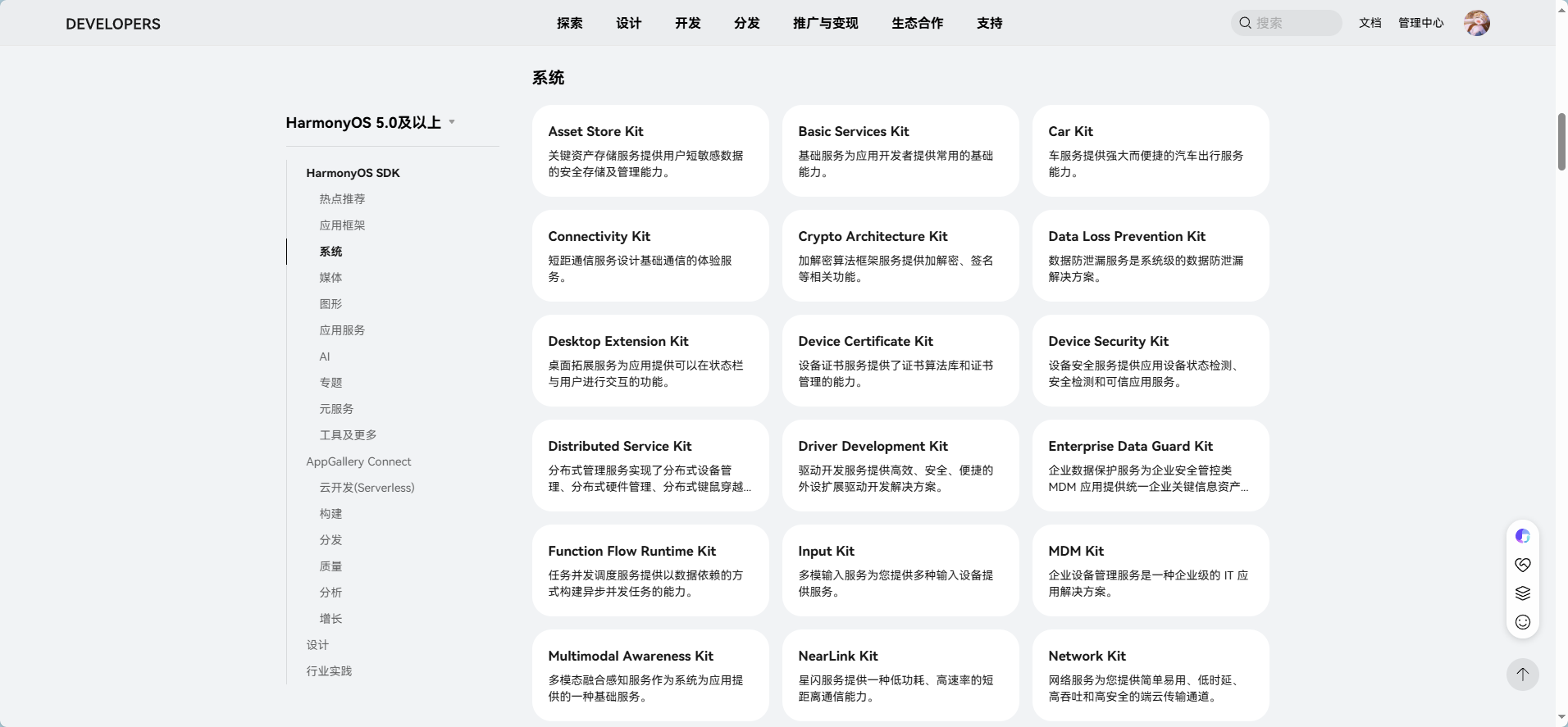This screenshot has width=1568, height=727.
Task: Click the smiley face floating icon
Action: pyautogui.click(x=1523, y=622)
